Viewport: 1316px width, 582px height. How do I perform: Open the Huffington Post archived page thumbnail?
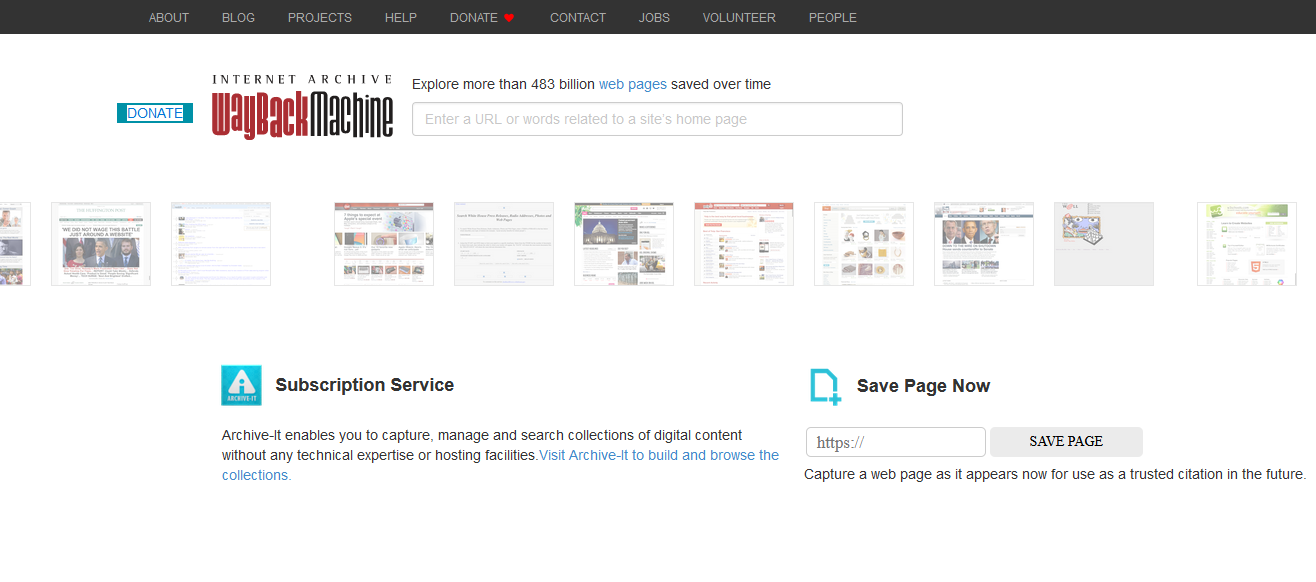pyautogui.click(x=101, y=244)
